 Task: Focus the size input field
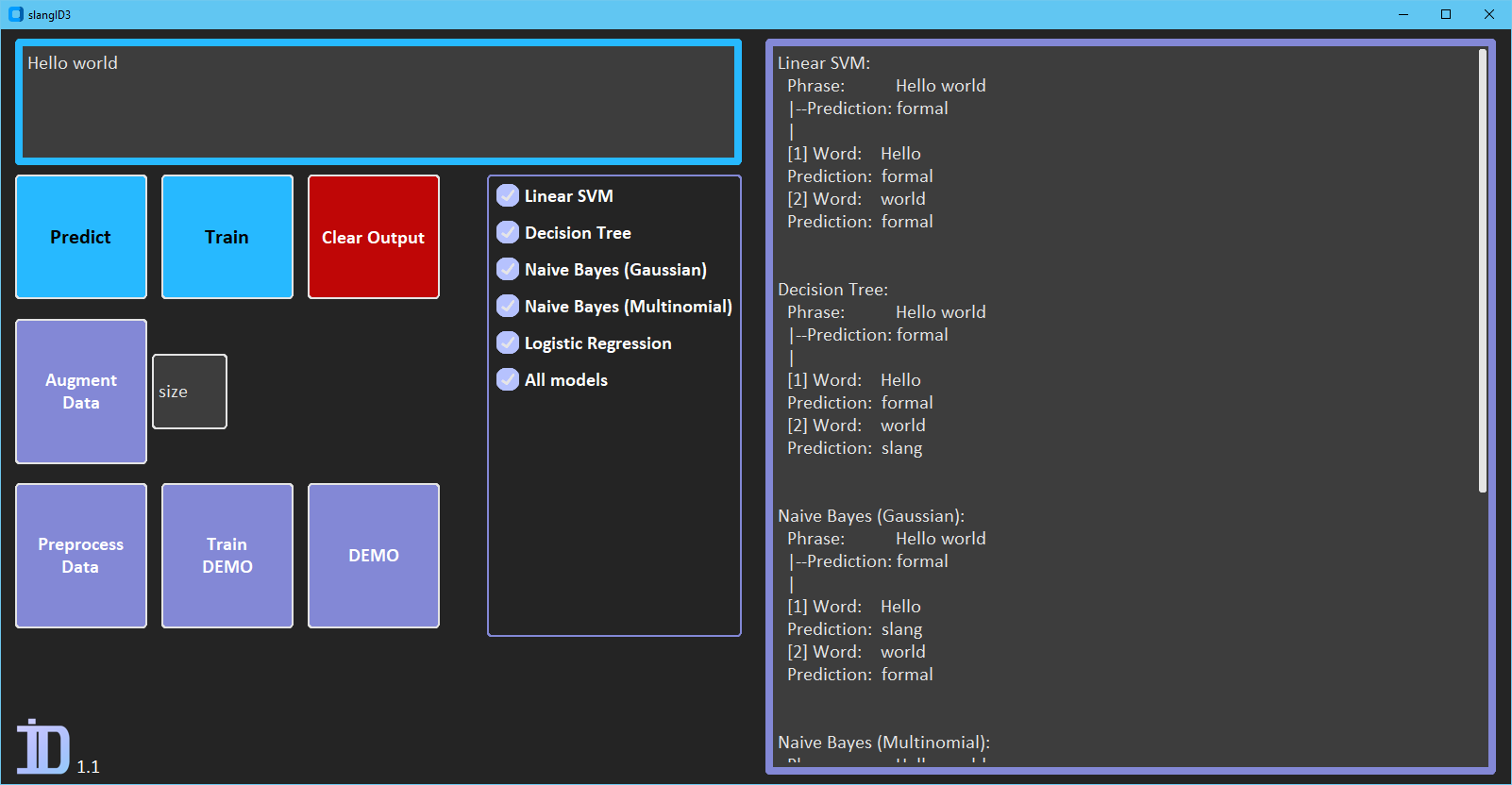[190, 392]
